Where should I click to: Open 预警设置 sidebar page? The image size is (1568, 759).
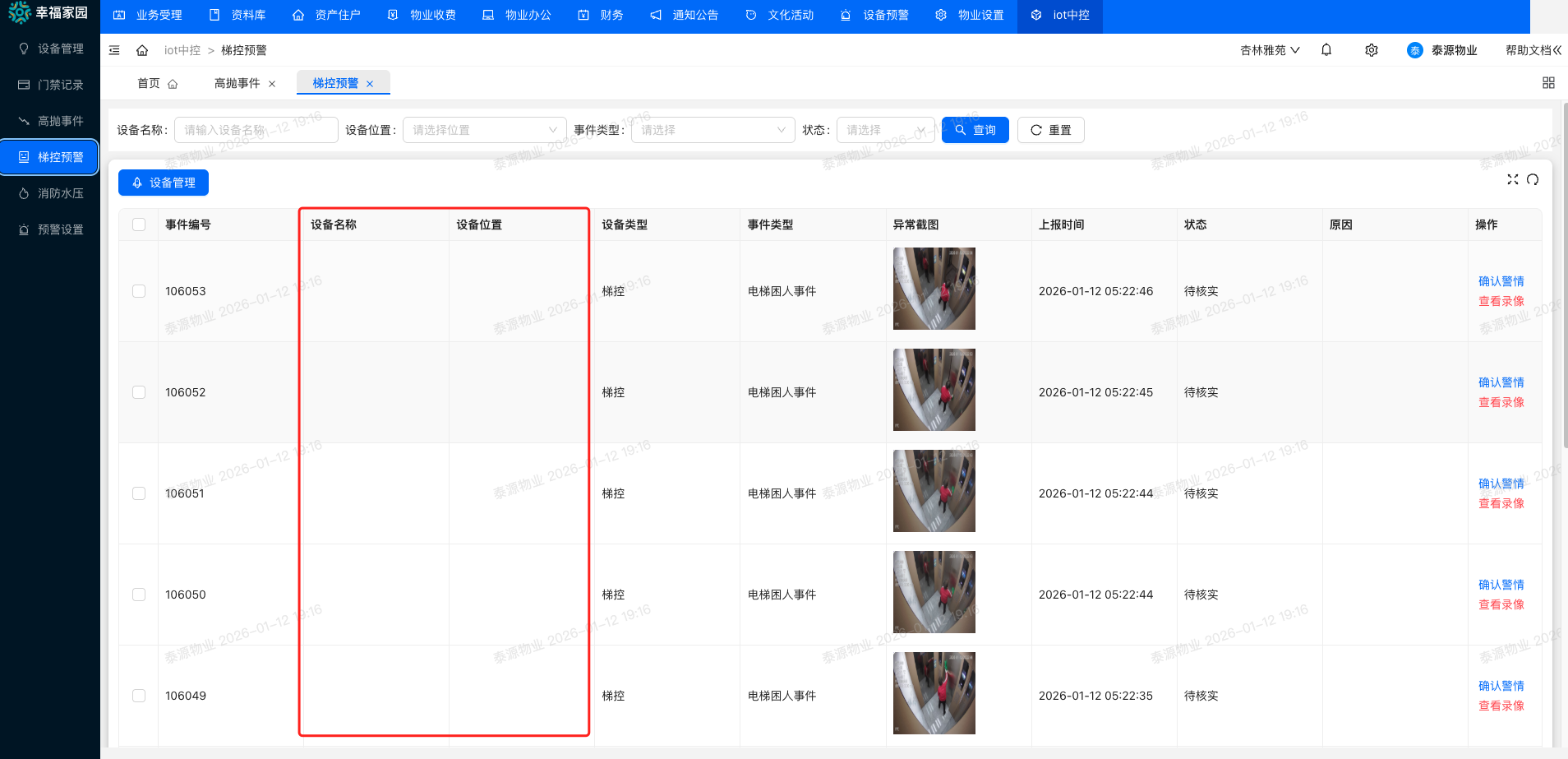(49, 229)
